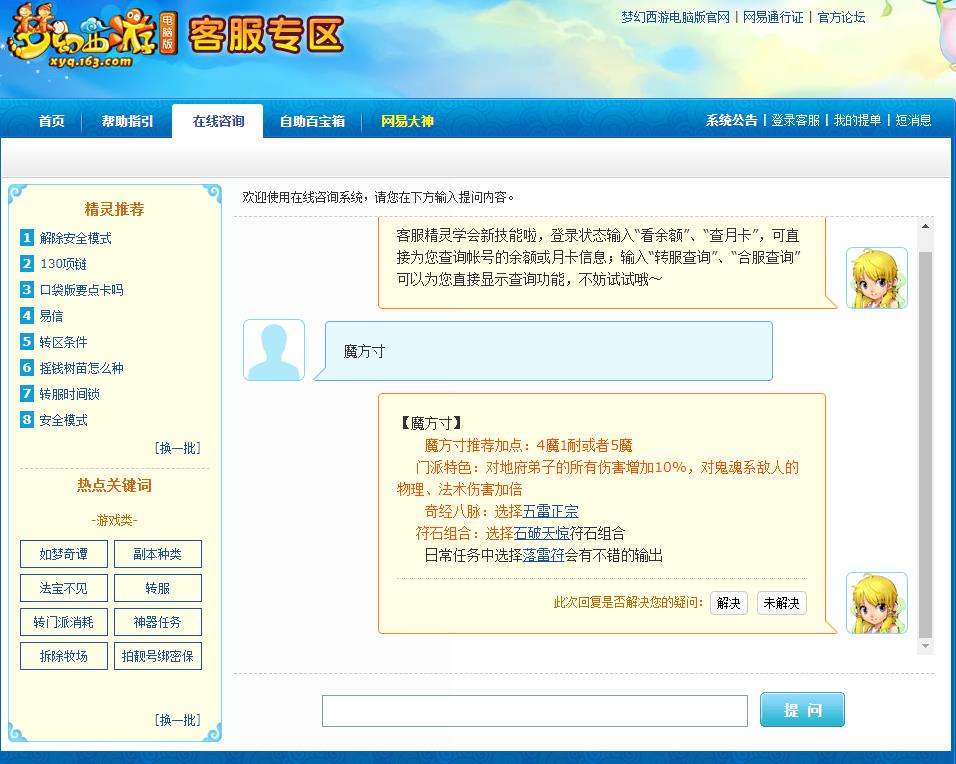Click the fairy assistant avatar in chat
Image resolution: width=956 pixels, height=764 pixels.
coord(876,277)
